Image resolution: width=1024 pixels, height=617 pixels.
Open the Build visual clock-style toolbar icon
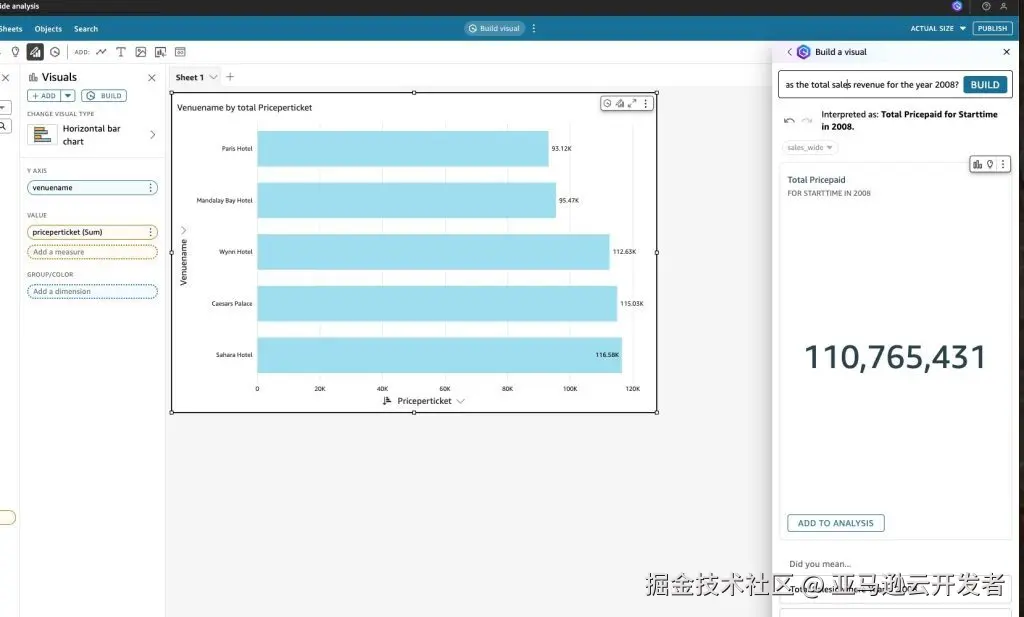pos(55,52)
